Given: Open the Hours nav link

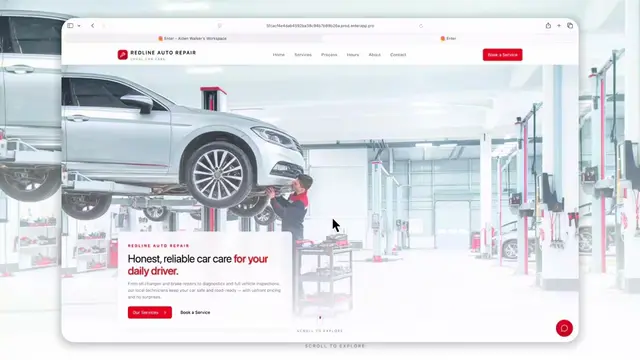Looking at the screenshot, I should pos(353,55).
